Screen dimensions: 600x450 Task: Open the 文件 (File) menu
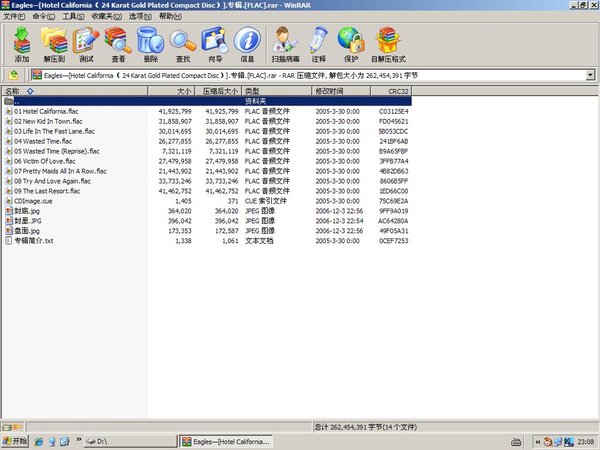[14, 16]
